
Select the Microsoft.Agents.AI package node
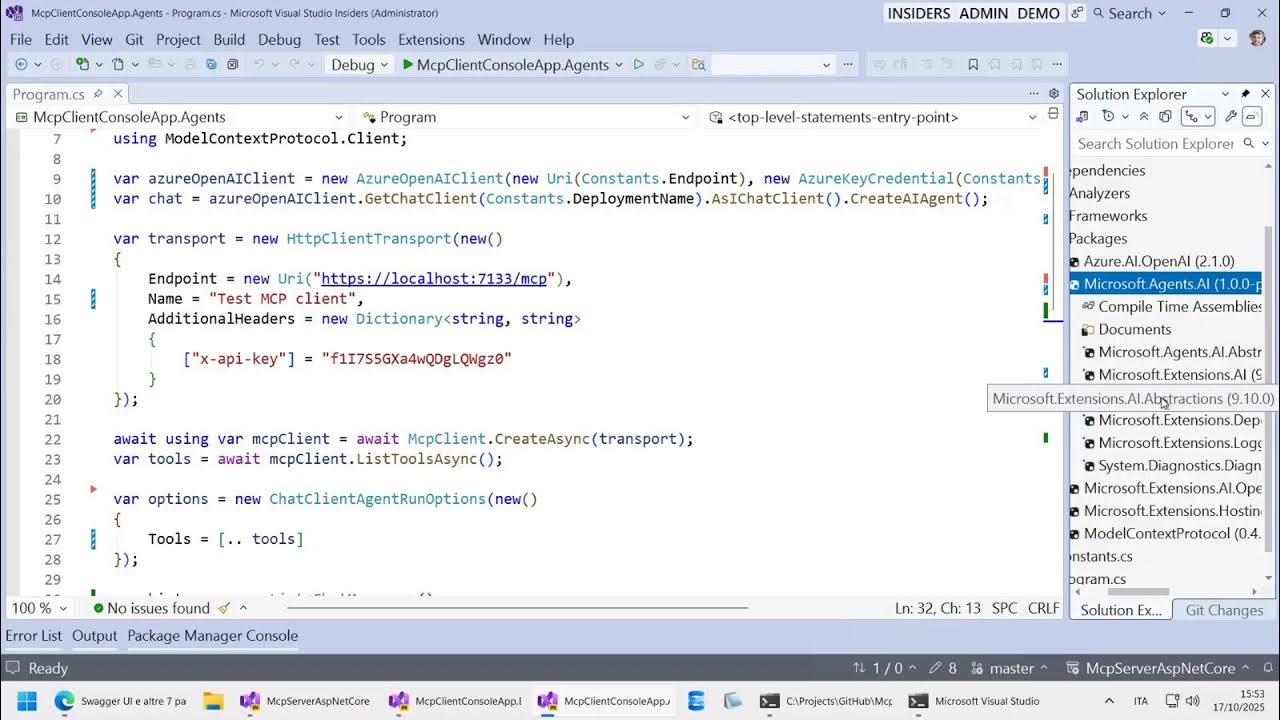(1165, 284)
